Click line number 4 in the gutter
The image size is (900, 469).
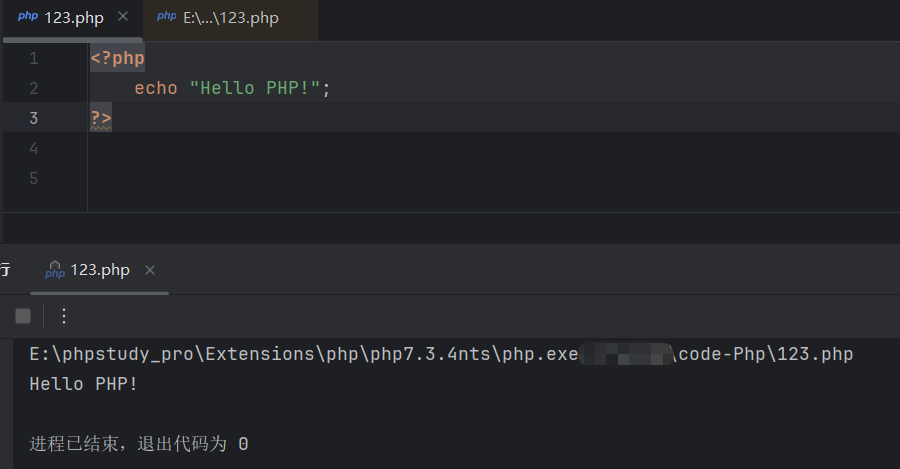(x=33, y=149)
